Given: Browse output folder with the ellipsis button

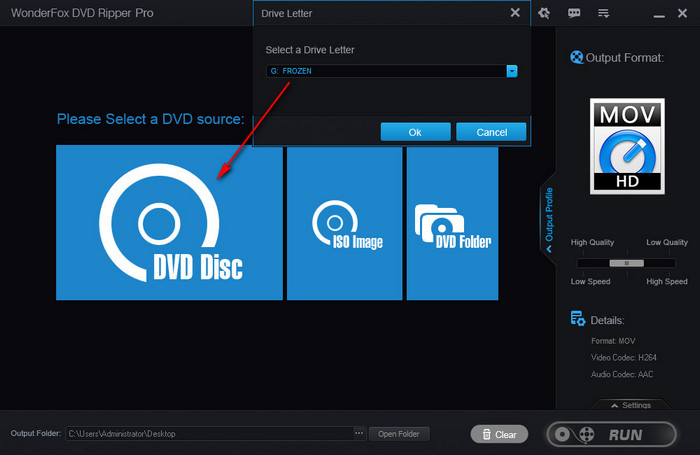Looking at the screenshot, I should [359, 433].
